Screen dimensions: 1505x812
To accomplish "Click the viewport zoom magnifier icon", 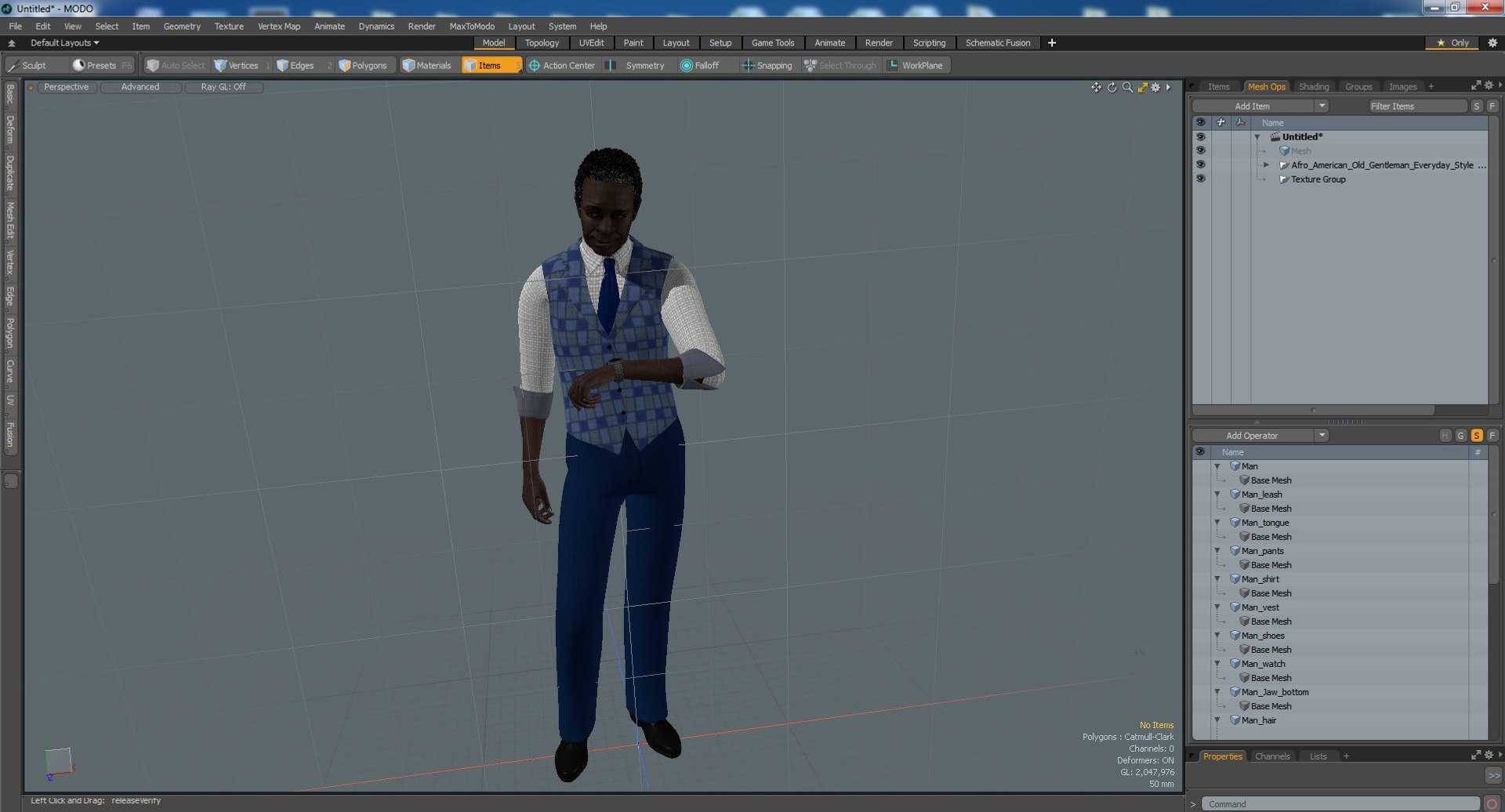I will point(1127,87).
